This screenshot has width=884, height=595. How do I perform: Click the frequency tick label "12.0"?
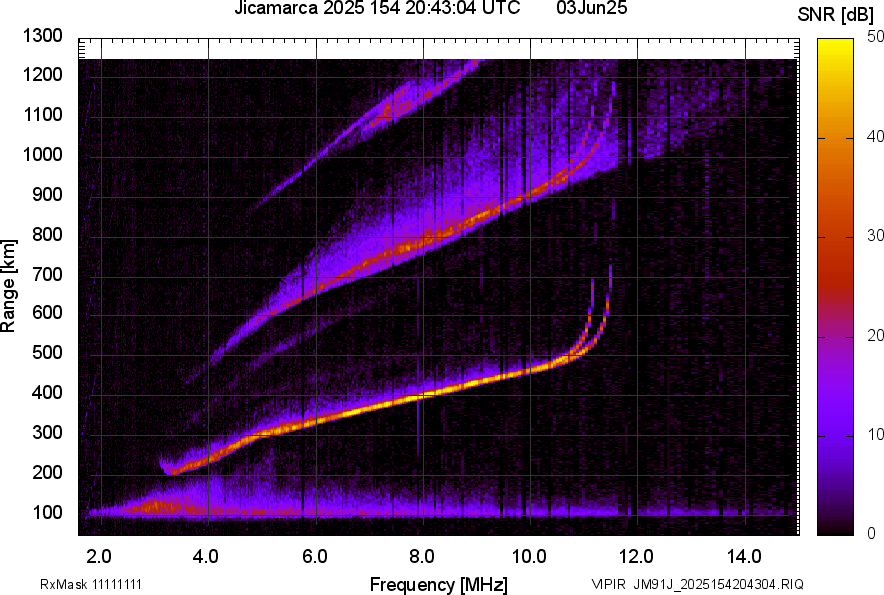[x=636, y=557]
